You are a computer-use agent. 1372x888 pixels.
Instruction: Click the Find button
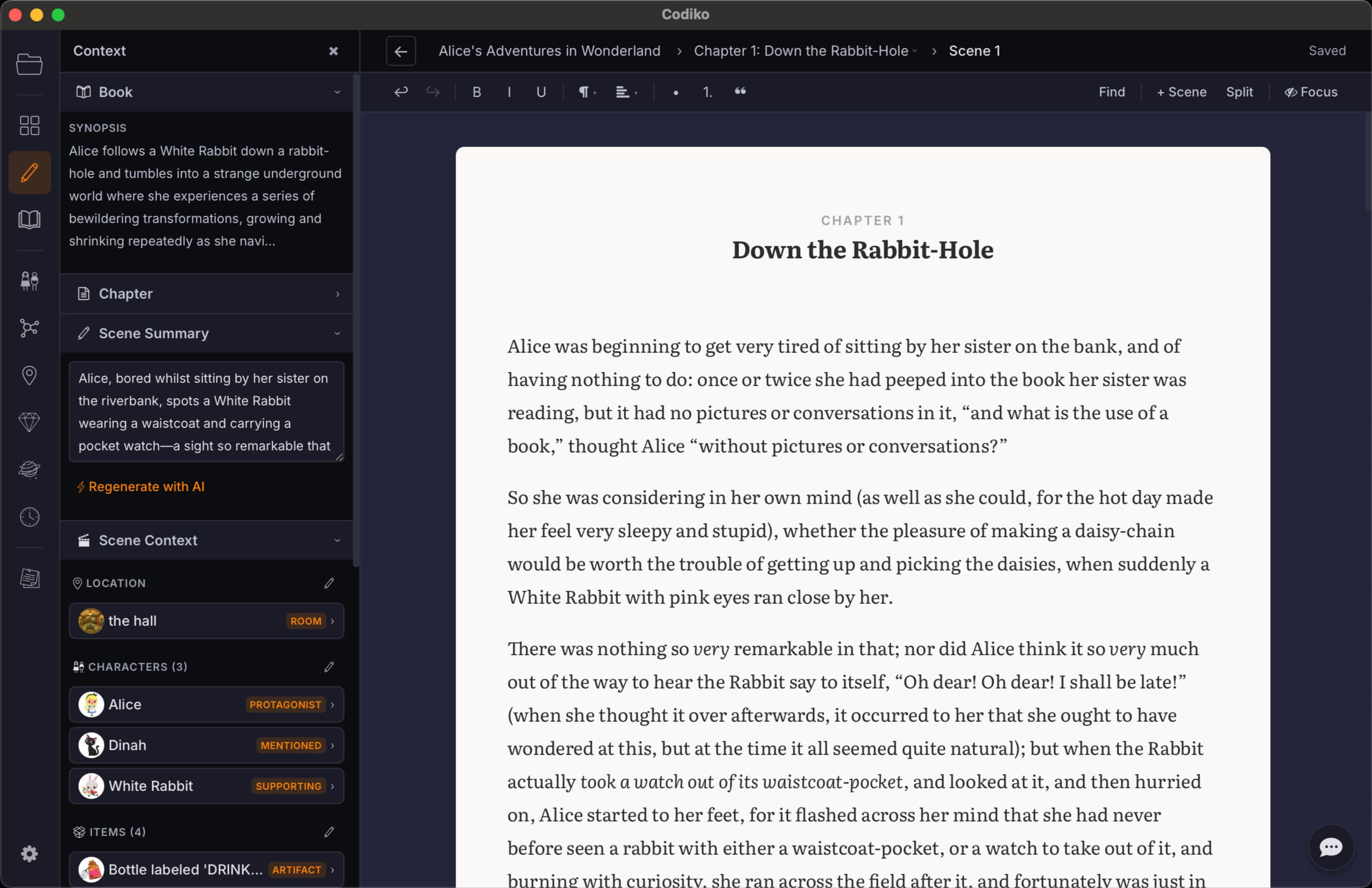1112,92
